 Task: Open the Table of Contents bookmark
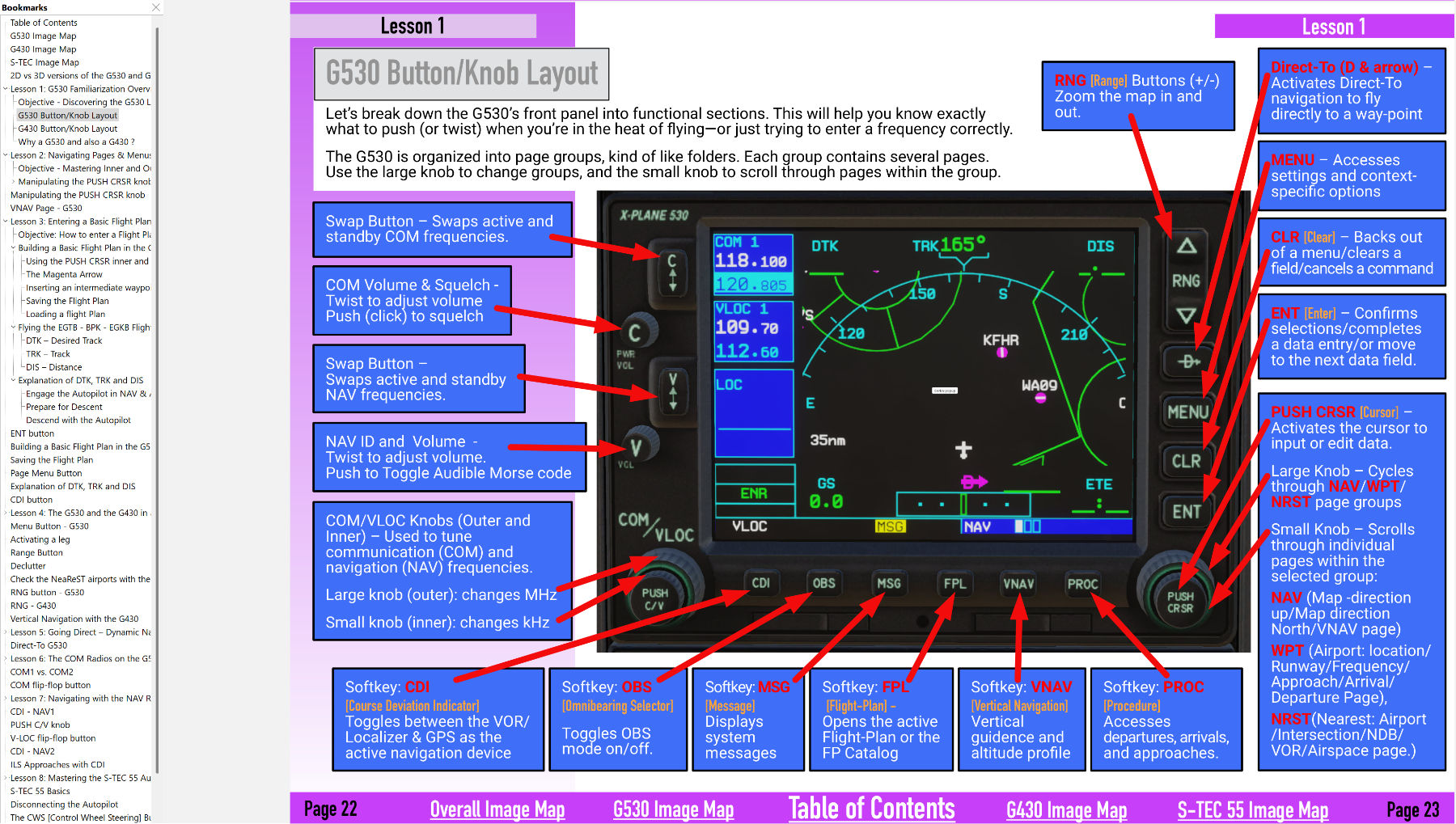pos(44,23)
